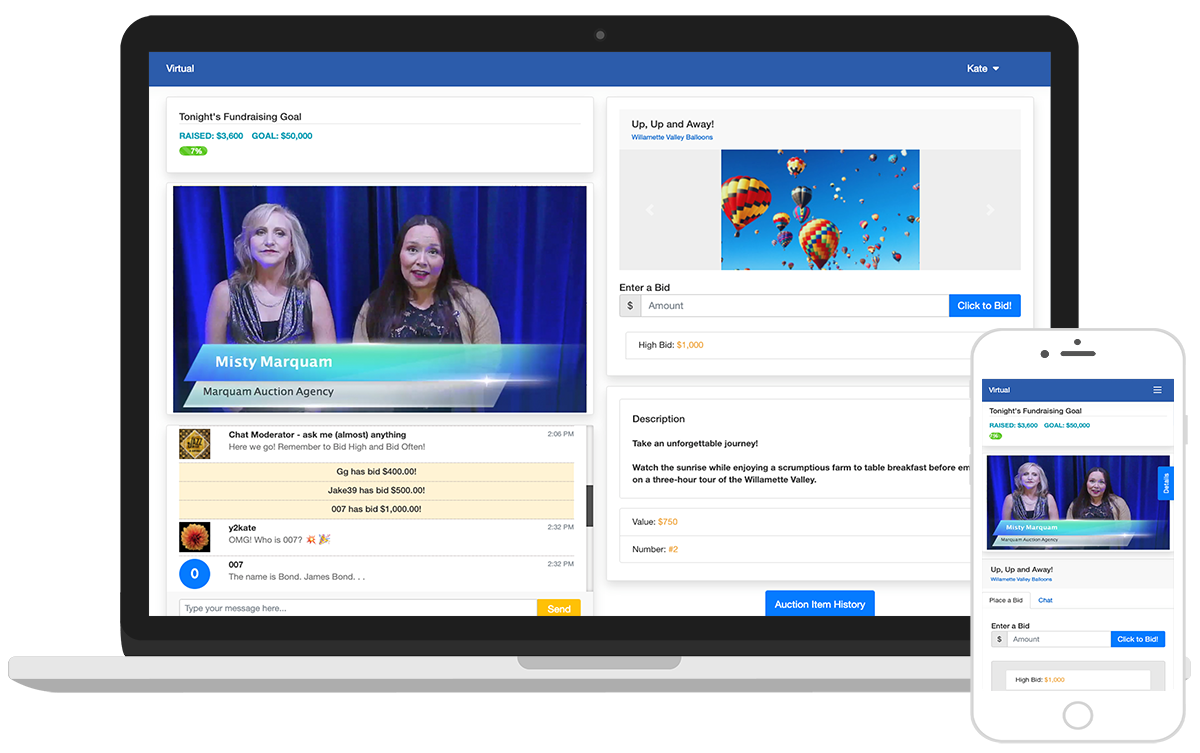Click 'The name is Bond. James Bond' message
Screen dimensions: 1200x753
click(297, 577)
